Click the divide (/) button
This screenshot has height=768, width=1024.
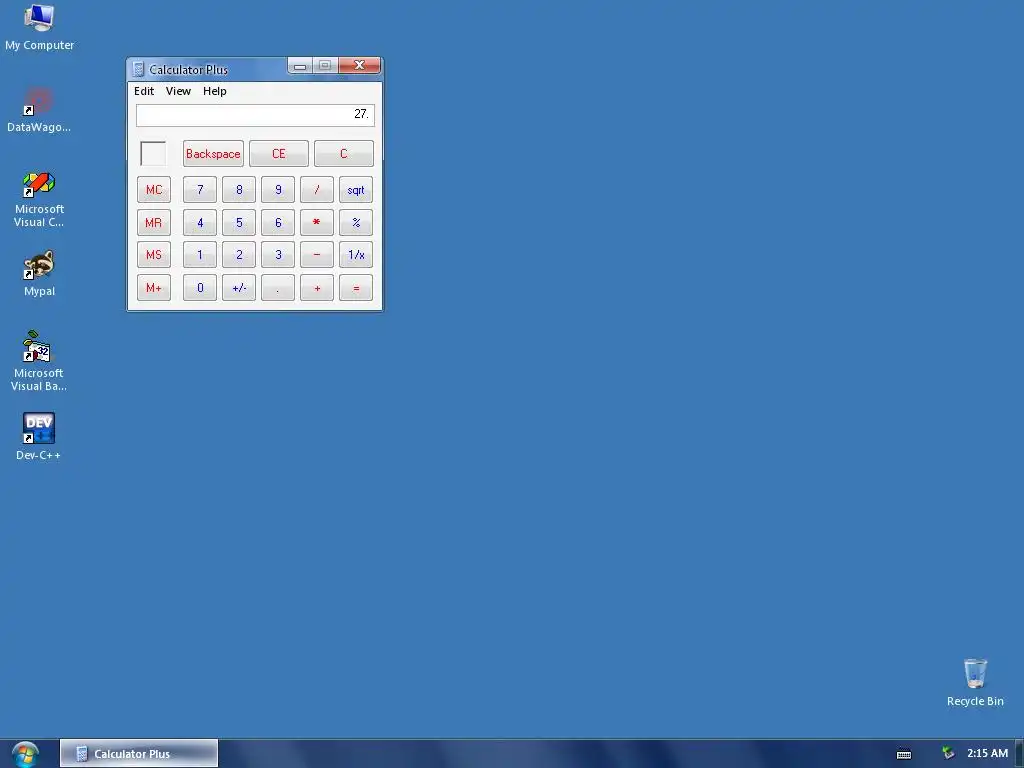pyautogui.click(x=317, y=190)
